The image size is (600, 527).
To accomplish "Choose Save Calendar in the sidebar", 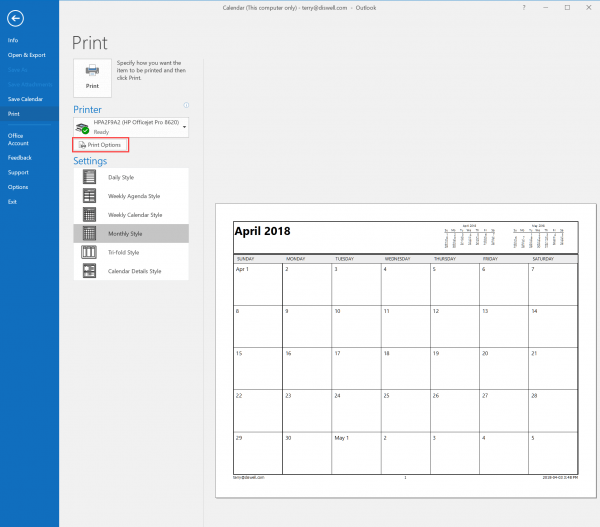I will [25, 99].
